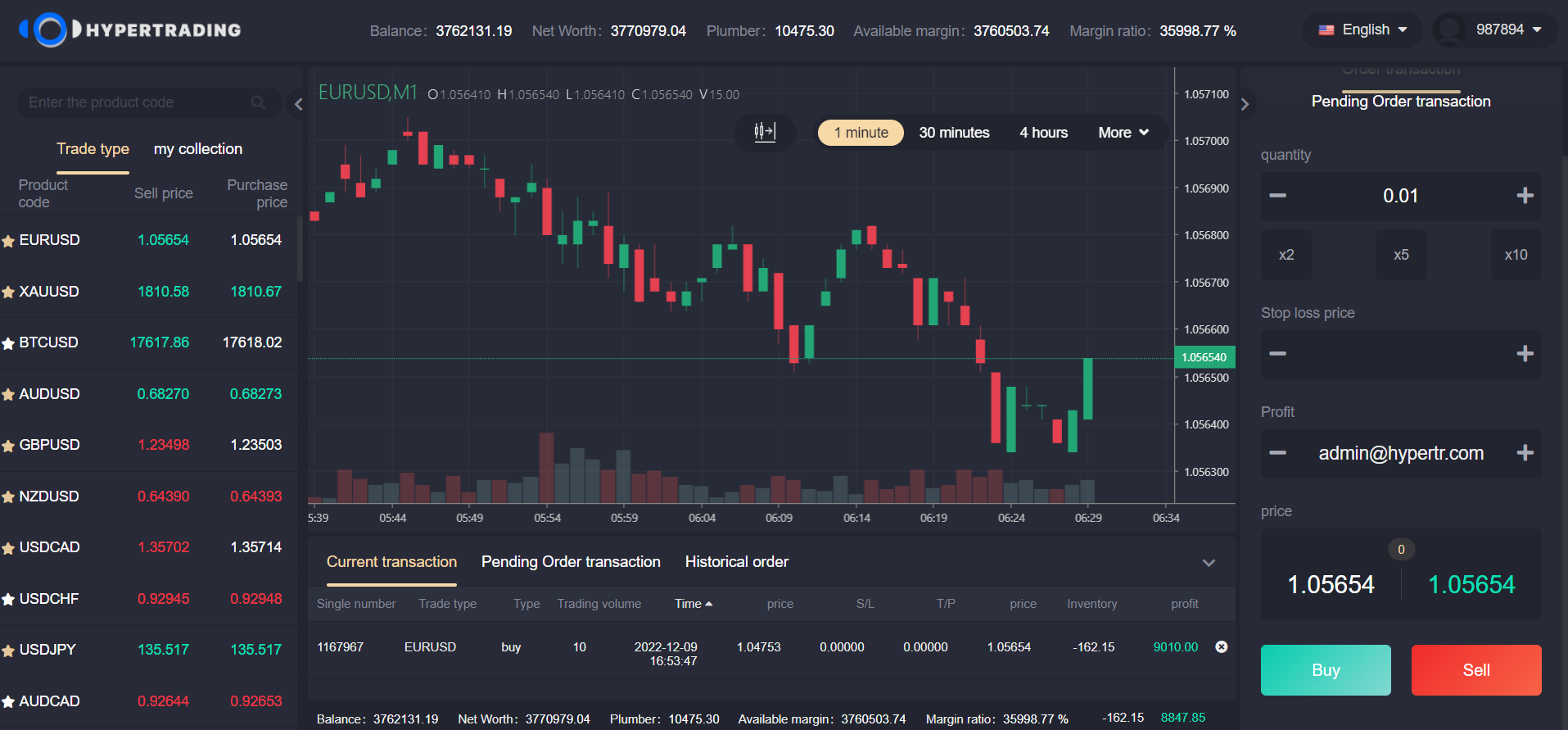Multiply quantity by x10
This screenshot has width=1568, height=730.
[x=1516, y=255]
